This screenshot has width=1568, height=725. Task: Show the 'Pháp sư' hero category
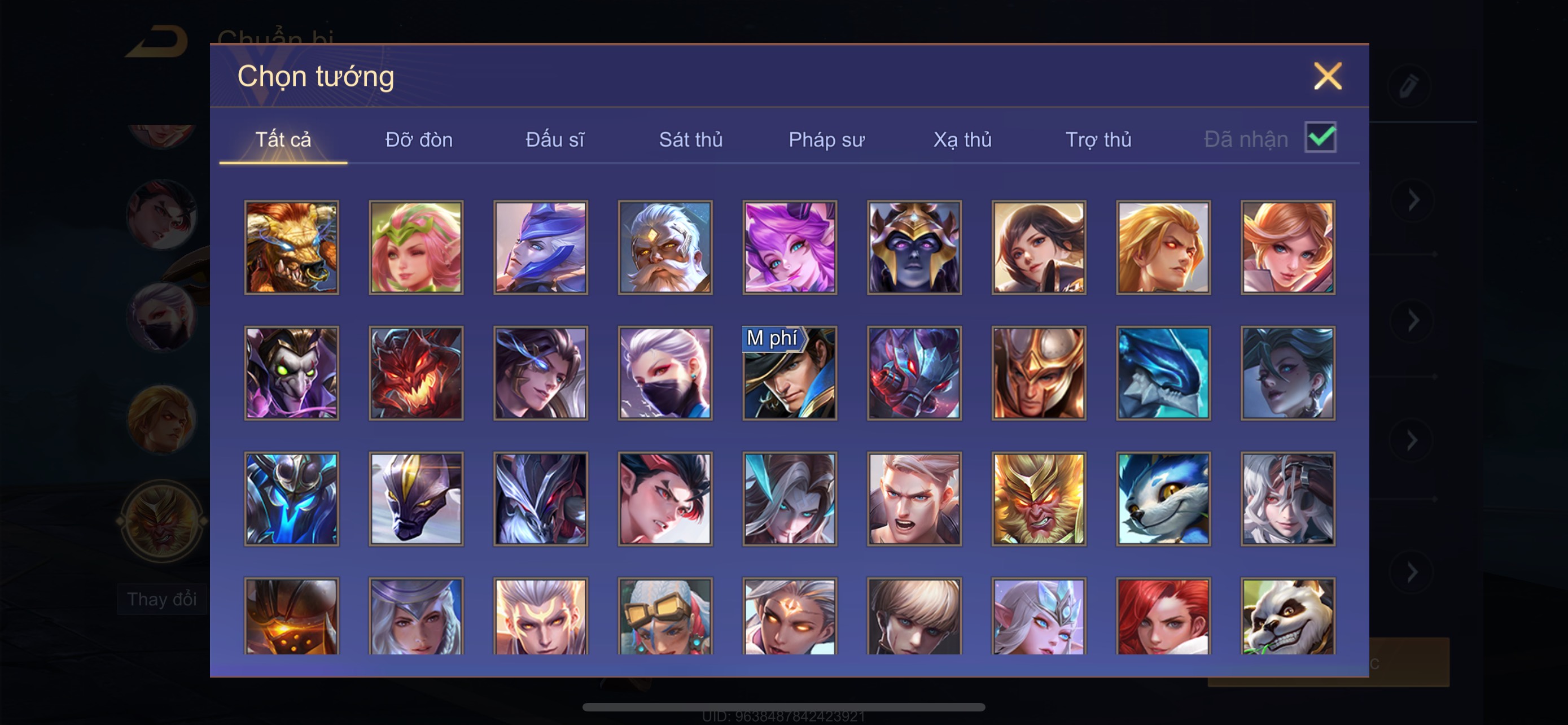pos(826,139)
